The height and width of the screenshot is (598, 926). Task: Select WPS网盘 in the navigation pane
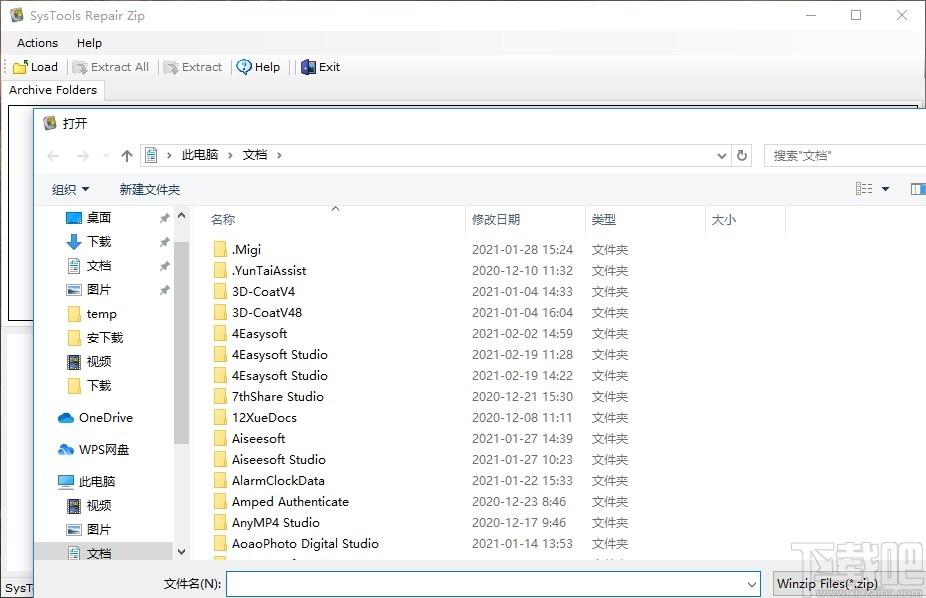(x=103, y=450)
